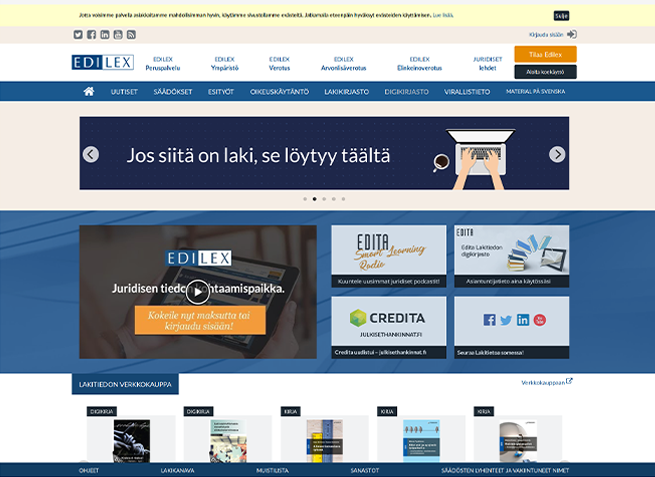This screenshot has width=655, height=477.
Task: Open the first DIGIKIRJA book cover
Action: [132, 441]
